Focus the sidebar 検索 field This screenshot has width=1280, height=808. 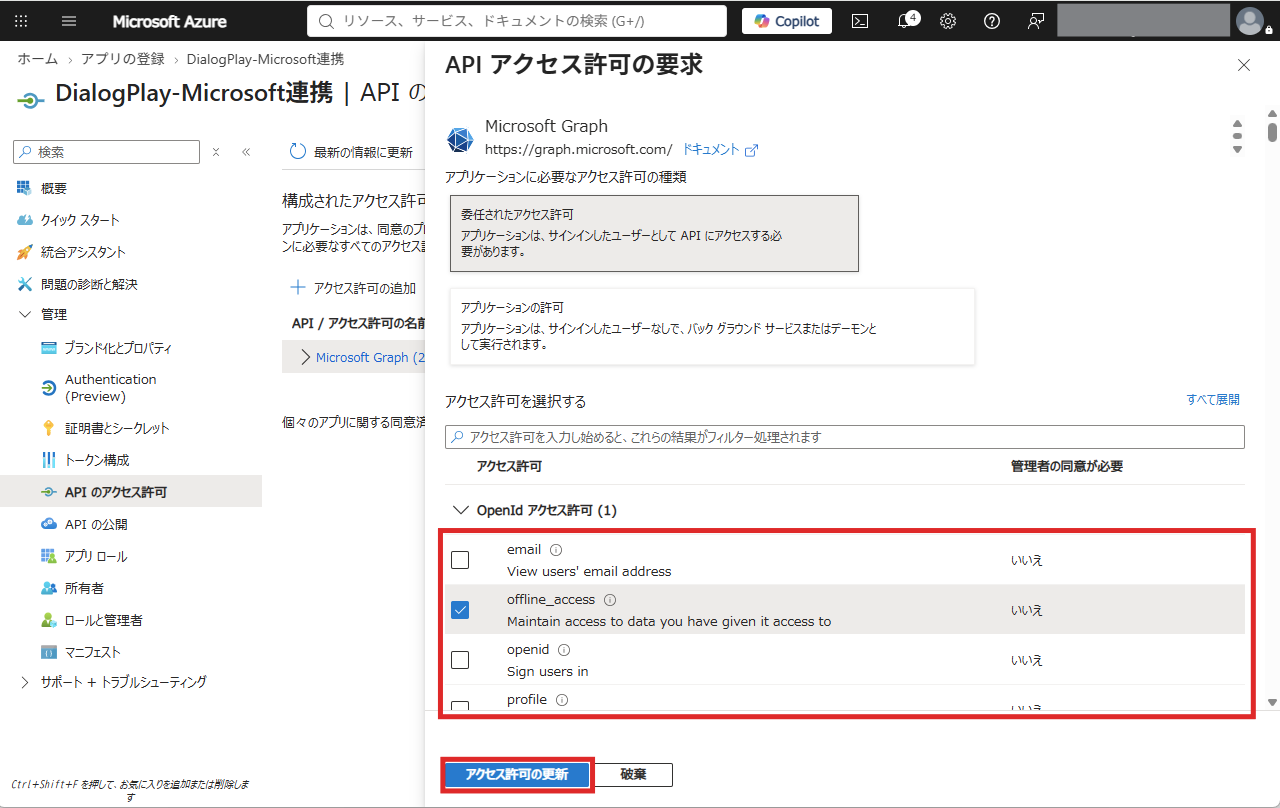[x=107, y=152]
